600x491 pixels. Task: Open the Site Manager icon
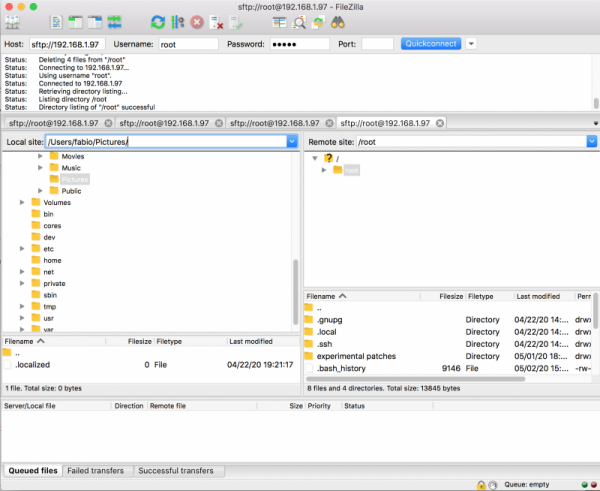point(12,23)
